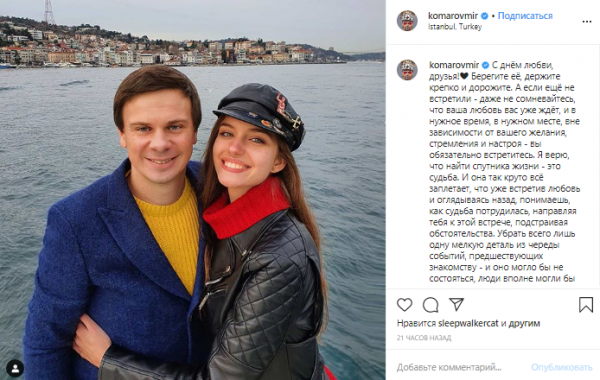Like the post with the heart icon
Viewport: 600px width, 380px height.
pyautogui.click(x=404, y=305)
